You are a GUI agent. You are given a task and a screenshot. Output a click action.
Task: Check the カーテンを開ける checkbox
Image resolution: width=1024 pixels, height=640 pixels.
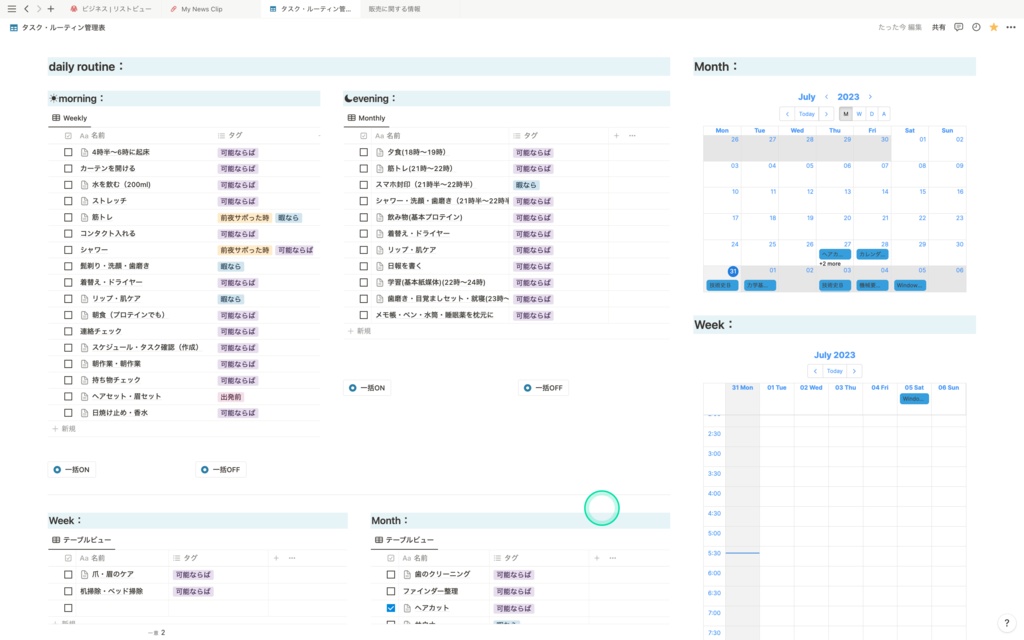point(68,168)
